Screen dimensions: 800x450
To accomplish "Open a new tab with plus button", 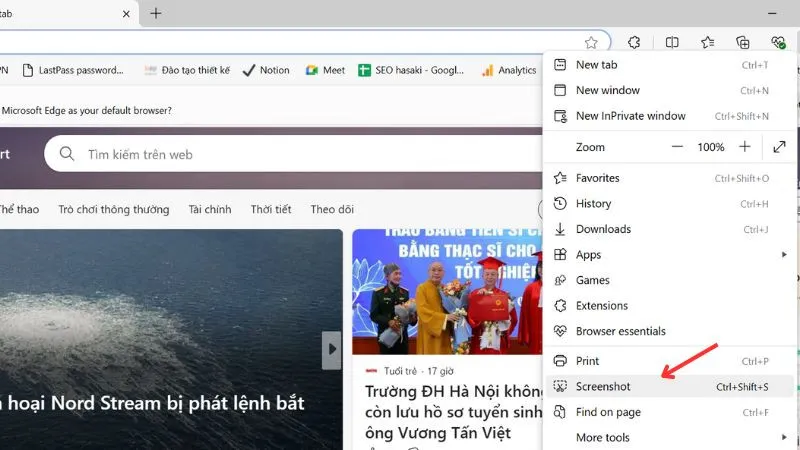I will tap(155, 13).
